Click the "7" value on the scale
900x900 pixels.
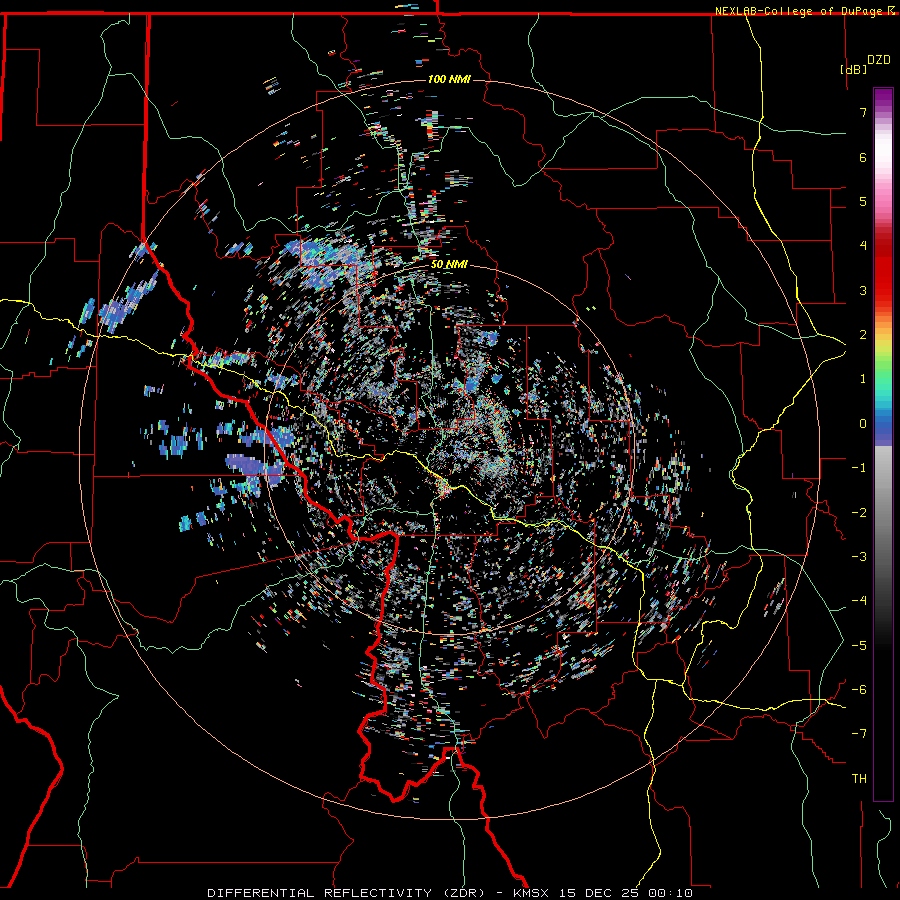click(863, 112)
